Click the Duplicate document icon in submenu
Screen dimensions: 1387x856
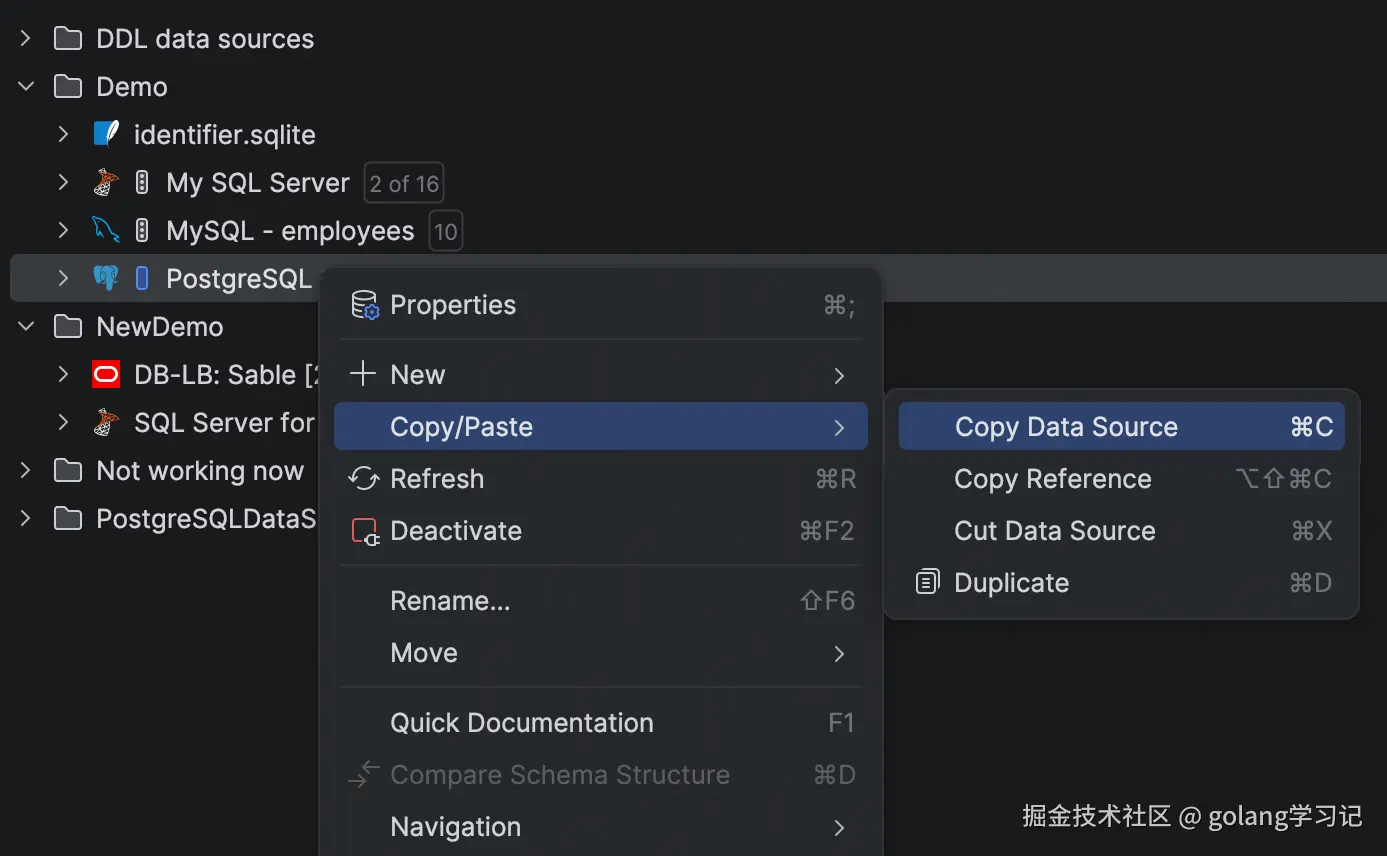tap(928, 583)
